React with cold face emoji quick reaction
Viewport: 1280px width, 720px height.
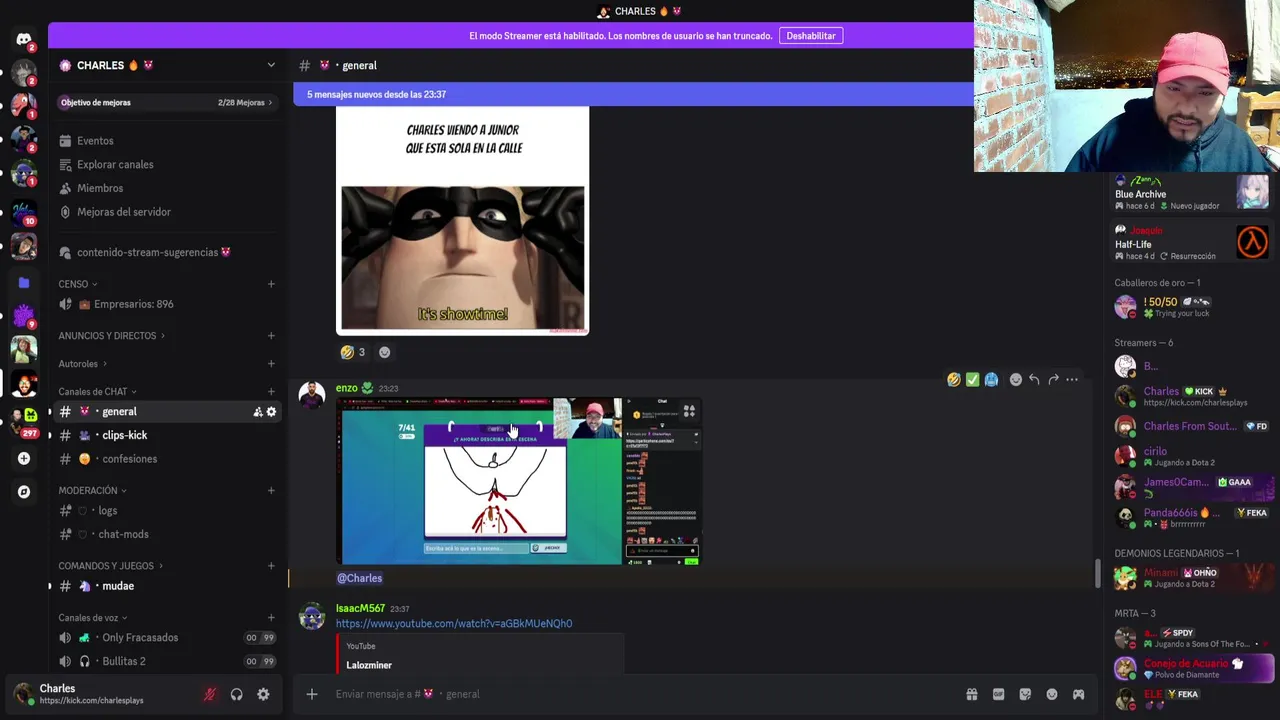coord(991,380)
